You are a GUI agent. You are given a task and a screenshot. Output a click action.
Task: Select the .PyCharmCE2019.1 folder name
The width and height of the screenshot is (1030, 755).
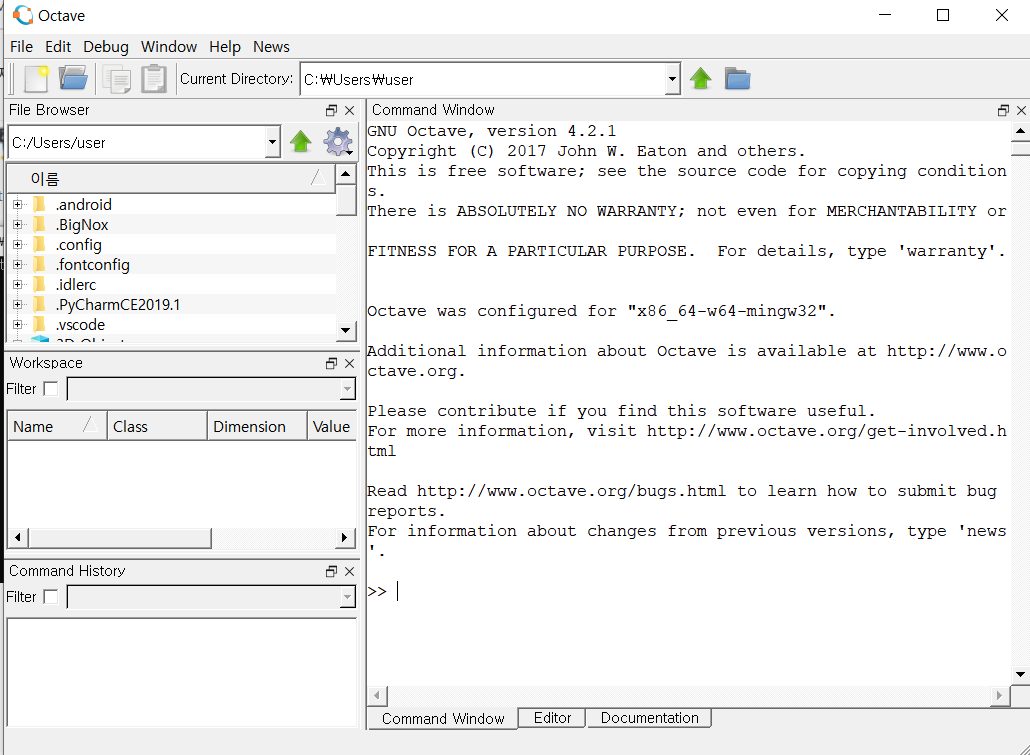pyautogui.click(x=118, y=305)
